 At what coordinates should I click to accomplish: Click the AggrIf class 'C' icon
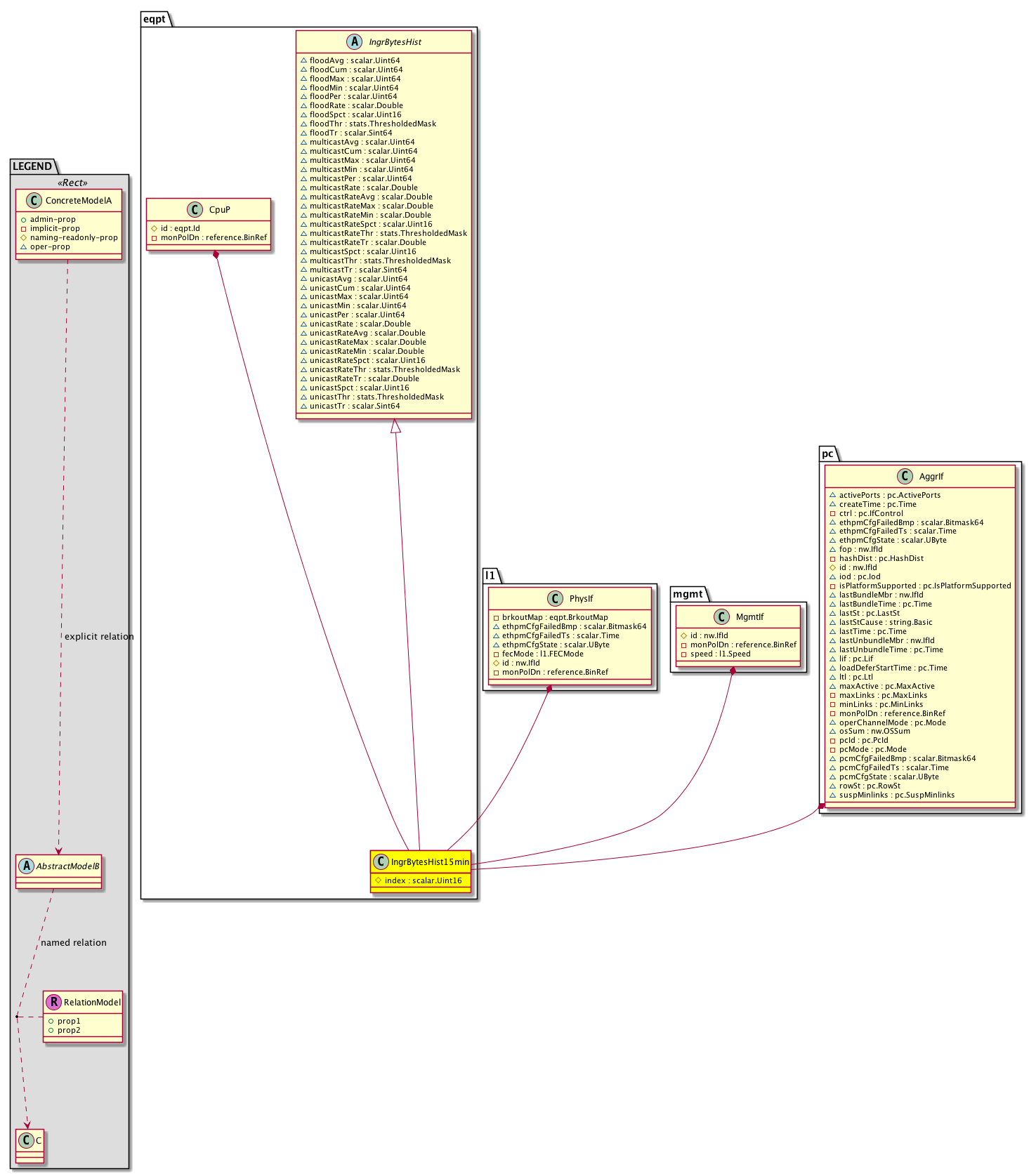[x=905, y=477]
